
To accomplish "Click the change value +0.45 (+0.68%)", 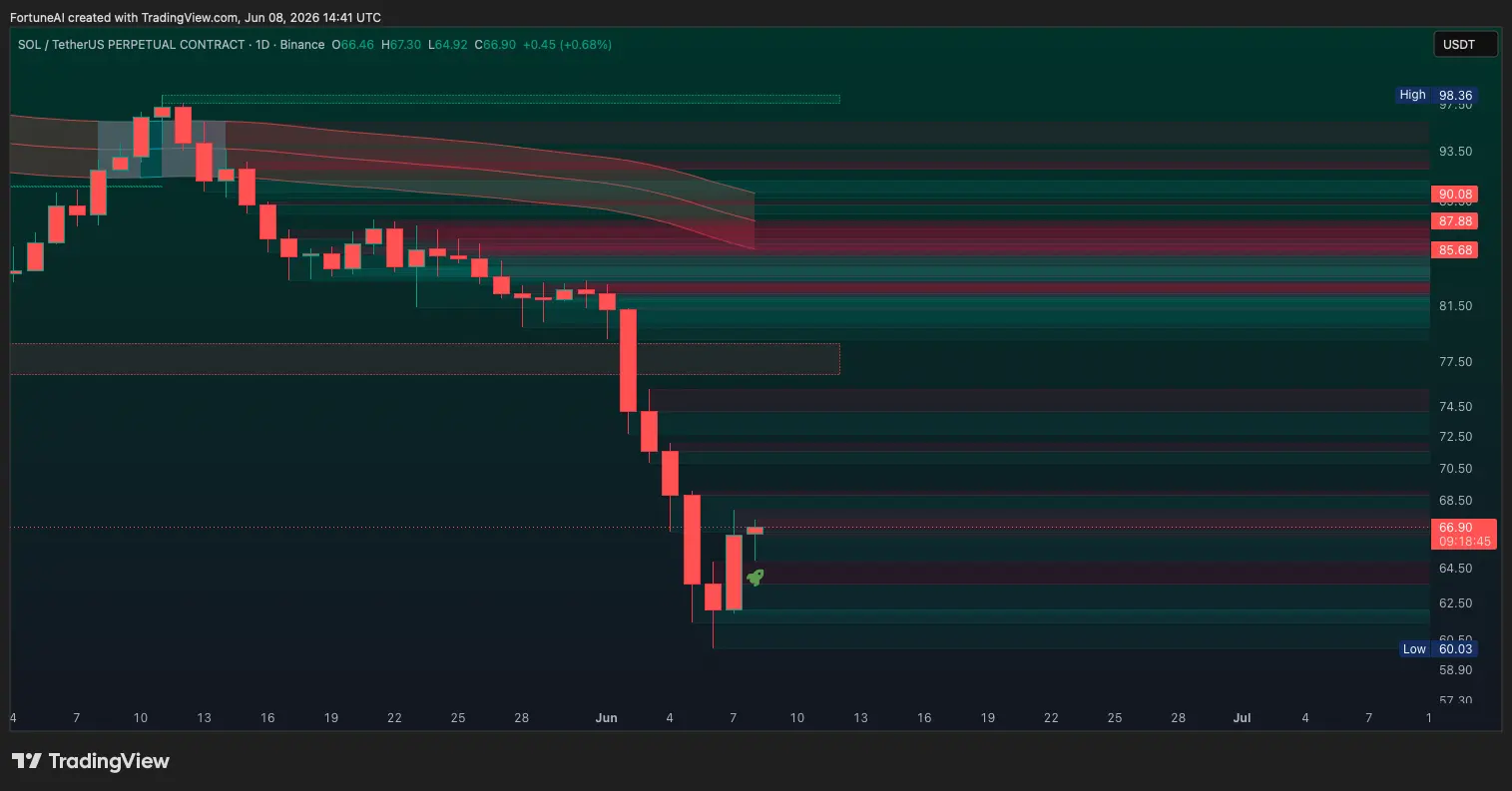I will coord(568,45).
